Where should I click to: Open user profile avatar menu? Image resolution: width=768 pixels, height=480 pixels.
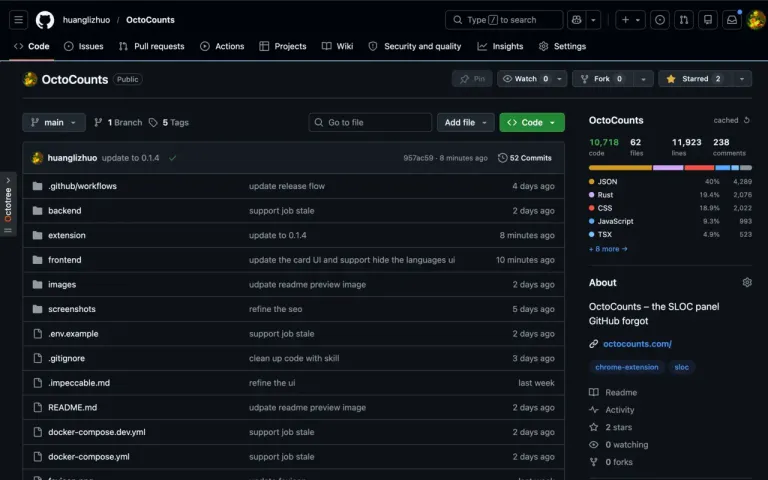756,20
